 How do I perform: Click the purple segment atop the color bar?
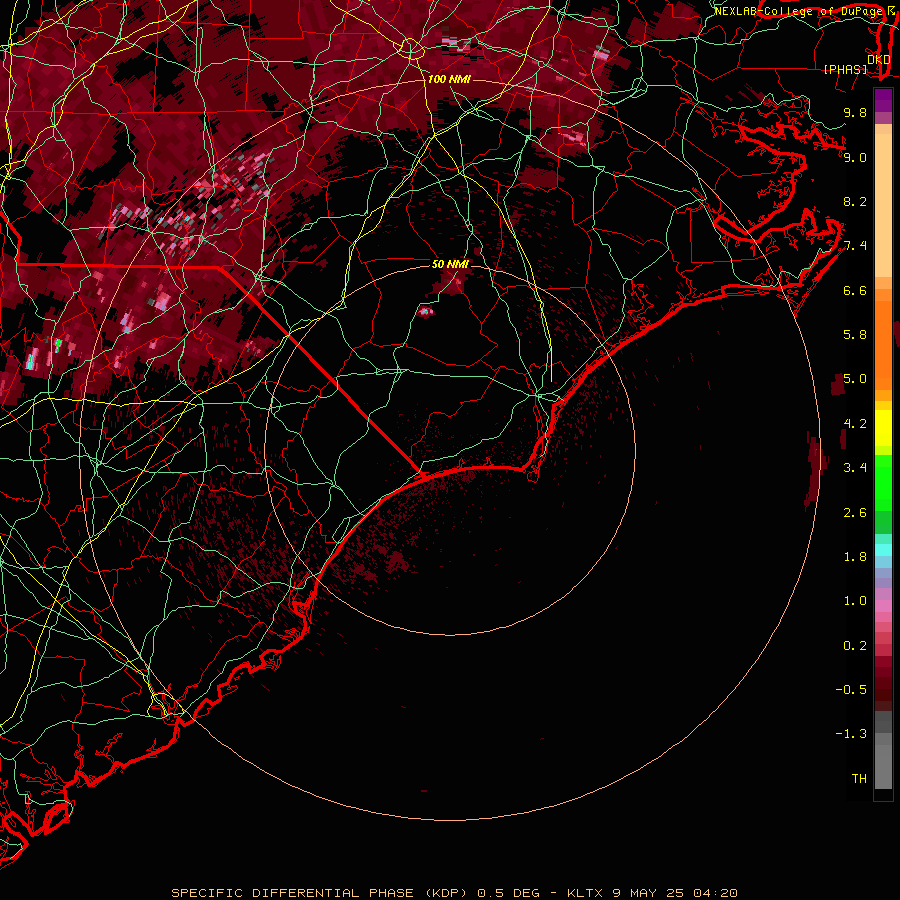[883, 100]
